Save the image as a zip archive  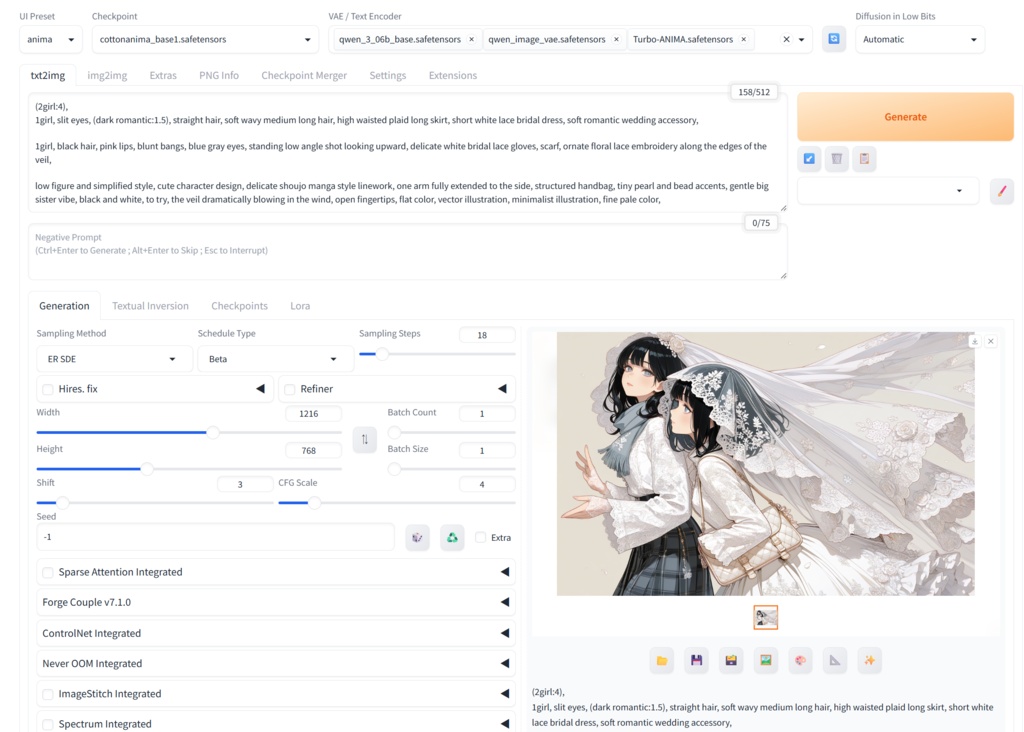pyautogui.click(x=731, y=660)
